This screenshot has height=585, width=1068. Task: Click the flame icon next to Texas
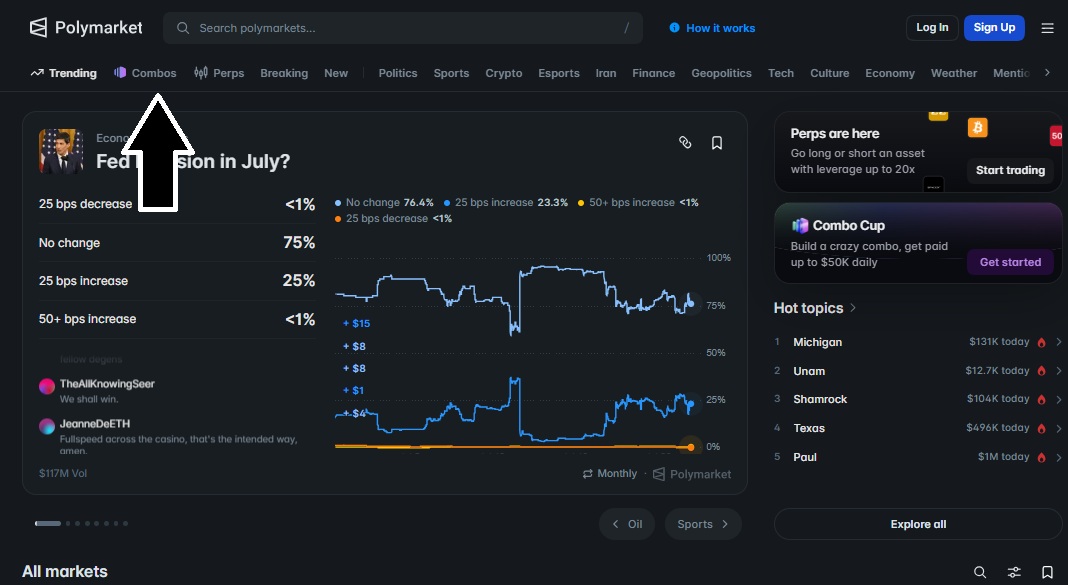point(1041,428)
